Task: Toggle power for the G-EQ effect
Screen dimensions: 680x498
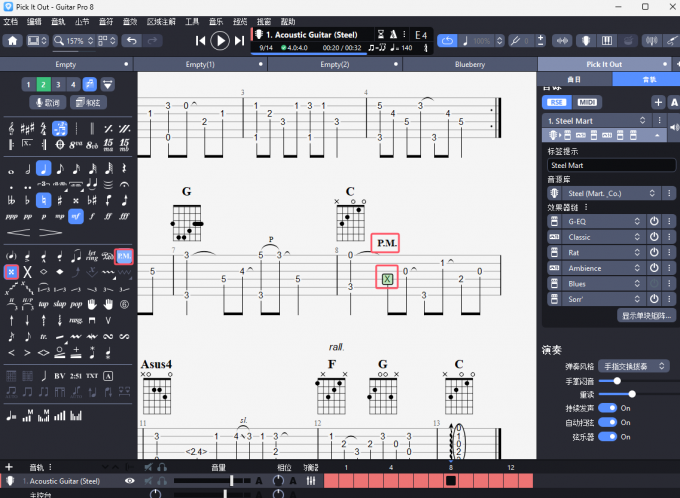Action: [654, 221]
